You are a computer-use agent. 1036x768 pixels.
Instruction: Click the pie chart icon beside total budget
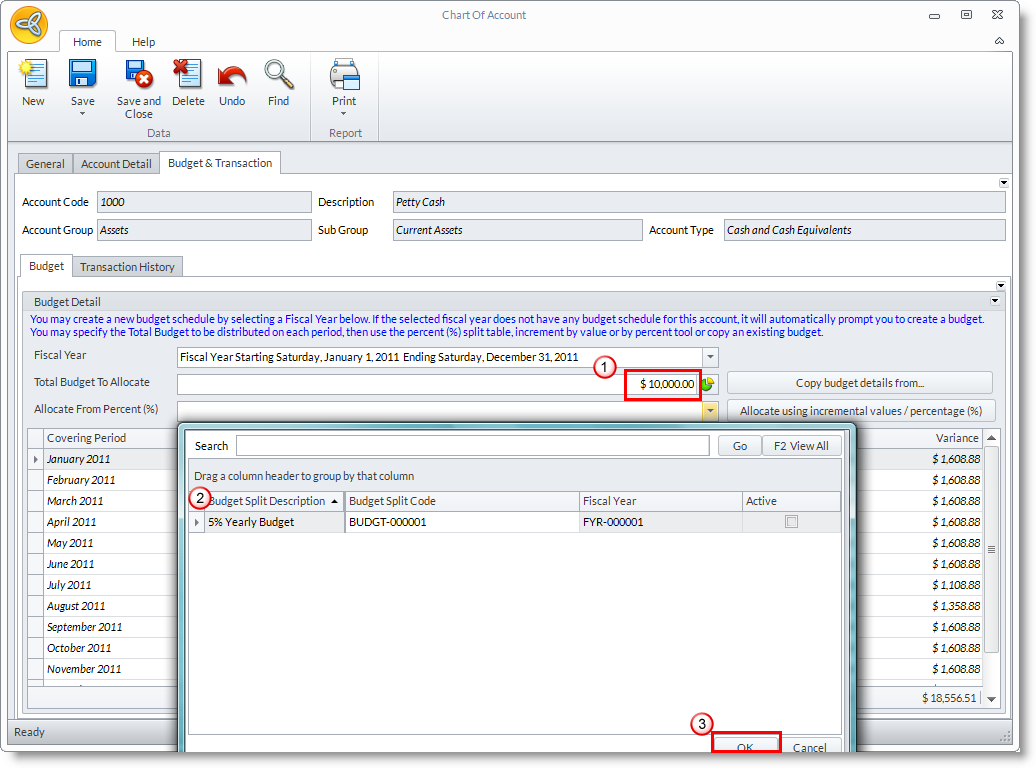point(708,384)
